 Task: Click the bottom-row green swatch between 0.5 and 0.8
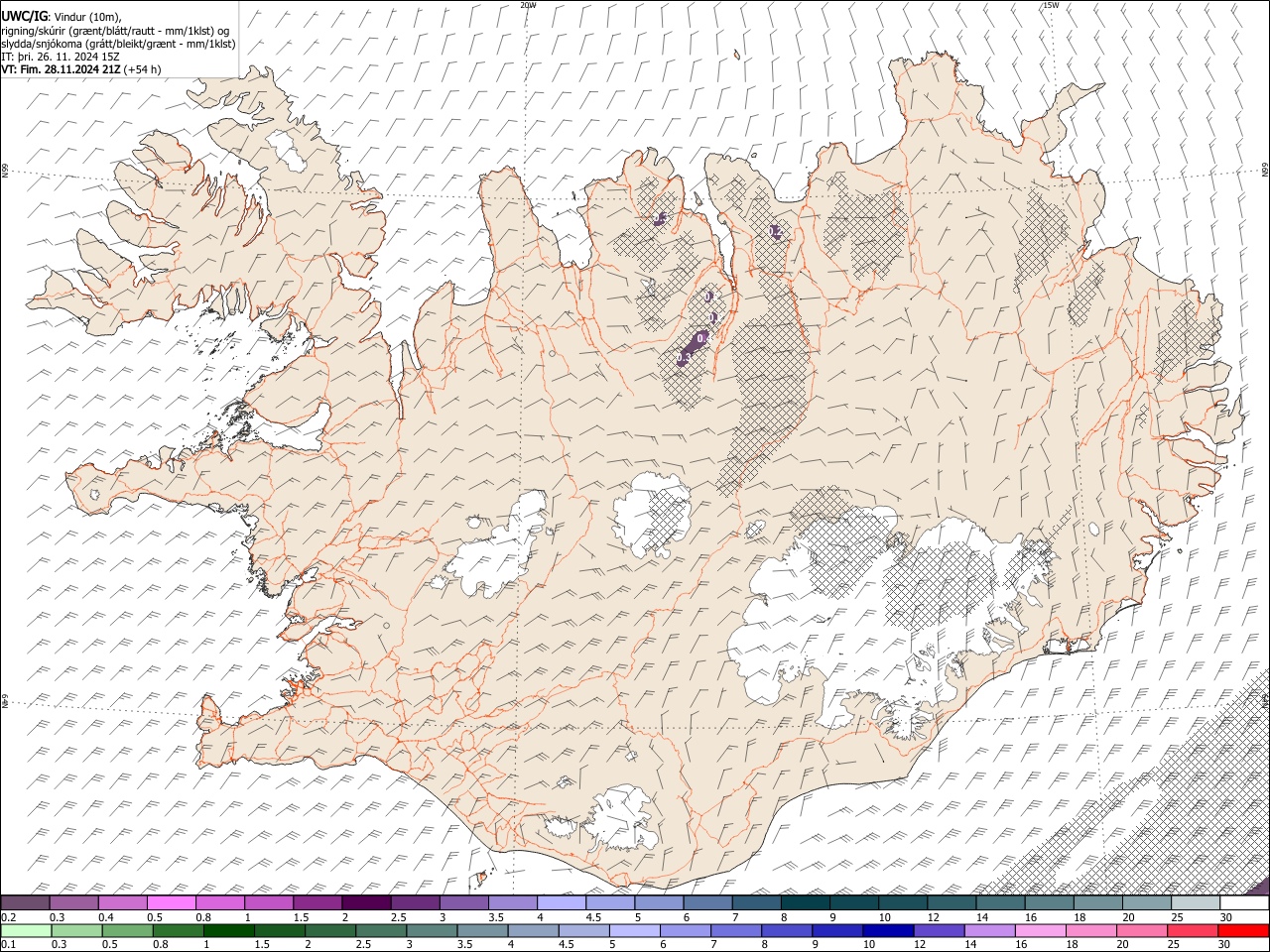tap(128, 930)
